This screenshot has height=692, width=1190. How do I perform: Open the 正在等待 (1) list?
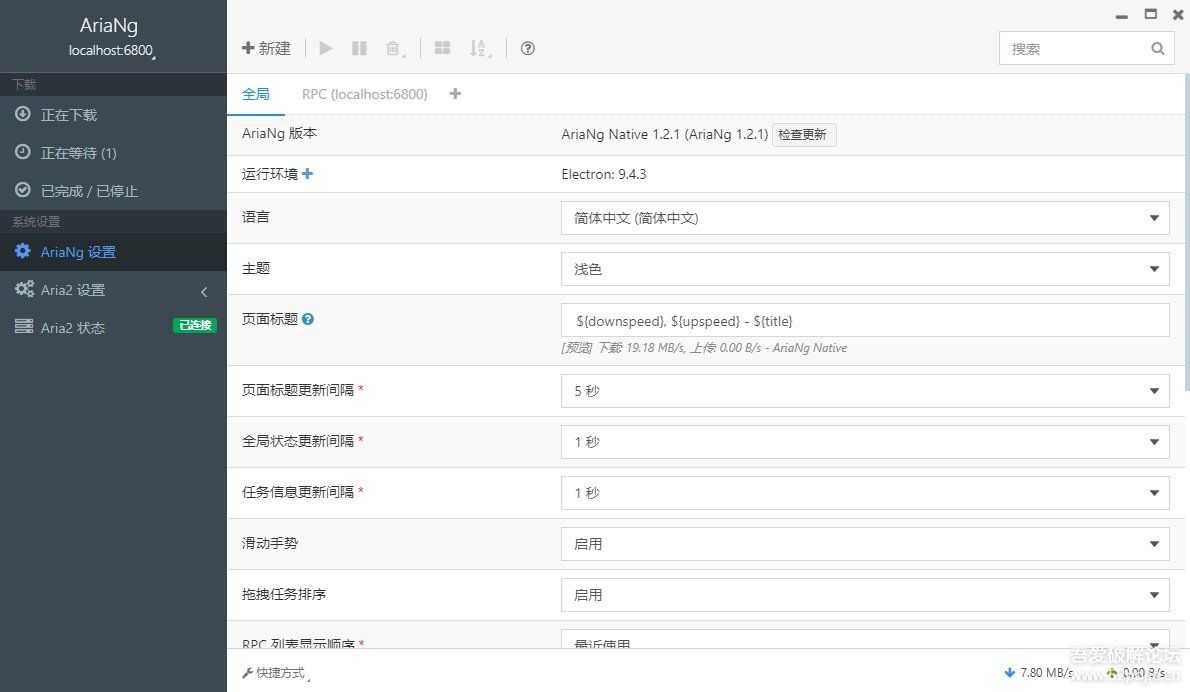[78, 153]
